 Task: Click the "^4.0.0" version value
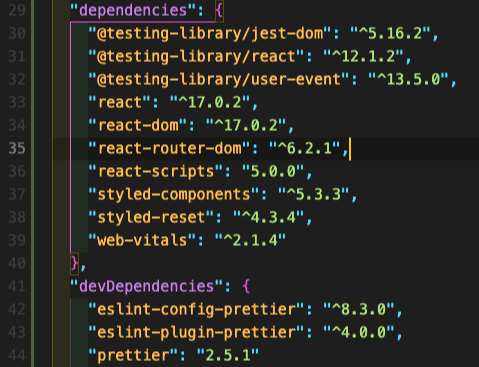point(359,332)
